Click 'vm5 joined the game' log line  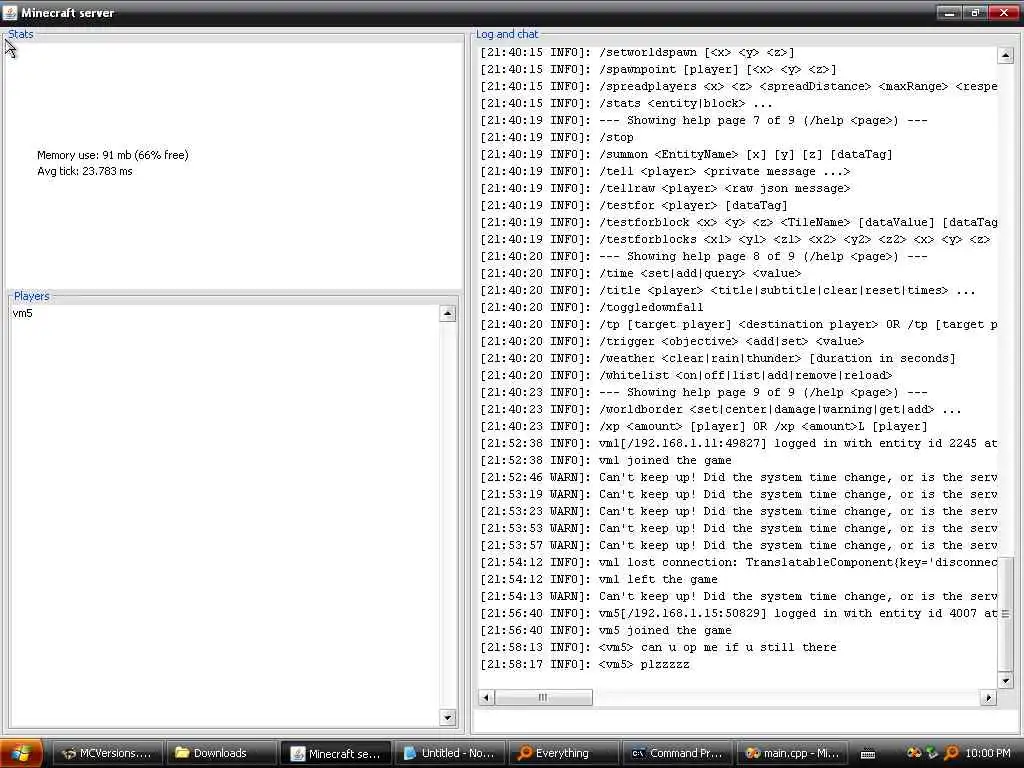tap(606, 630)
